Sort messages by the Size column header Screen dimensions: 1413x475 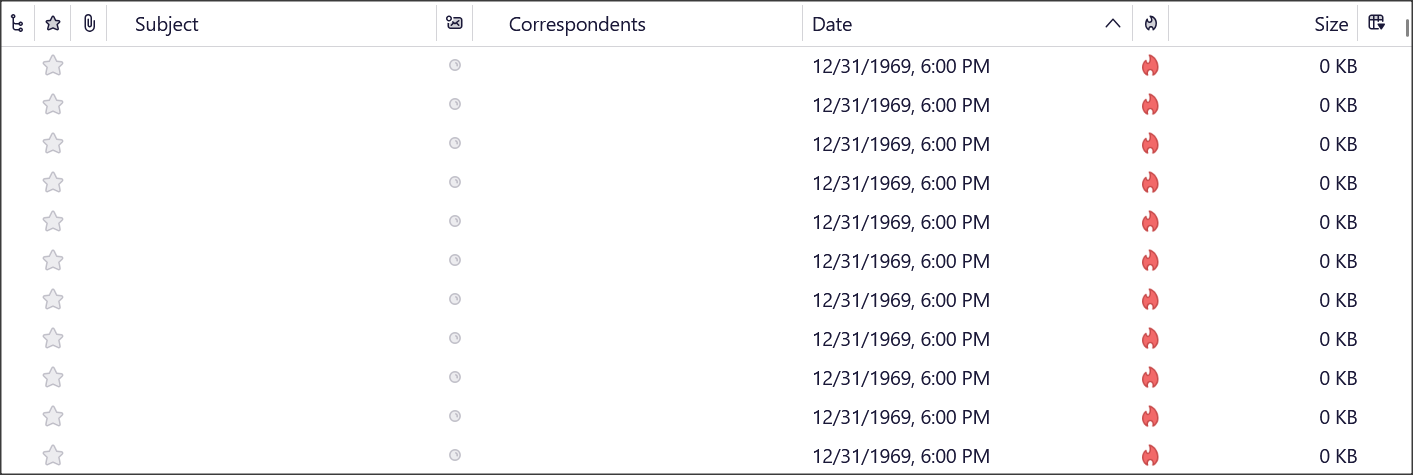(1331, 24)
